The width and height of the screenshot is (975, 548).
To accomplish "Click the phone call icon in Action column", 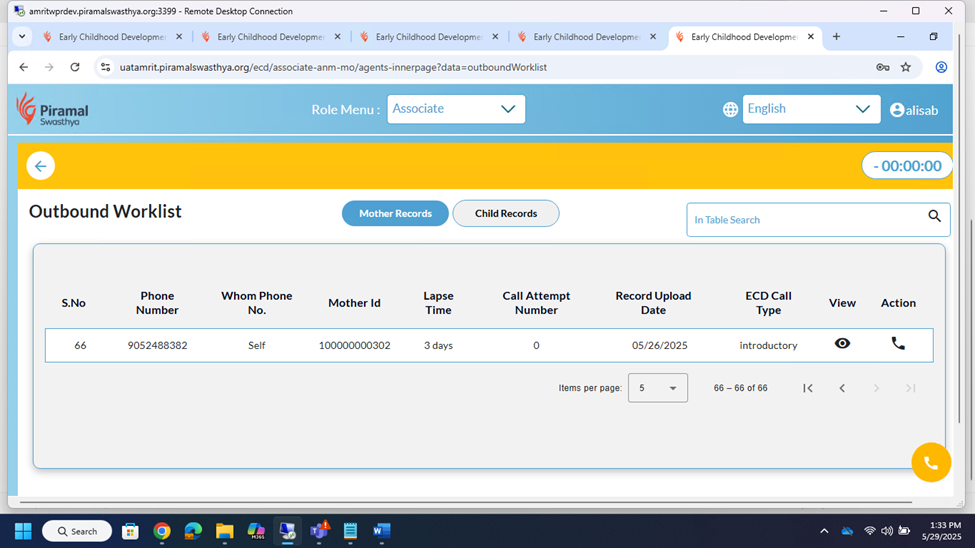I will point(898,343).
